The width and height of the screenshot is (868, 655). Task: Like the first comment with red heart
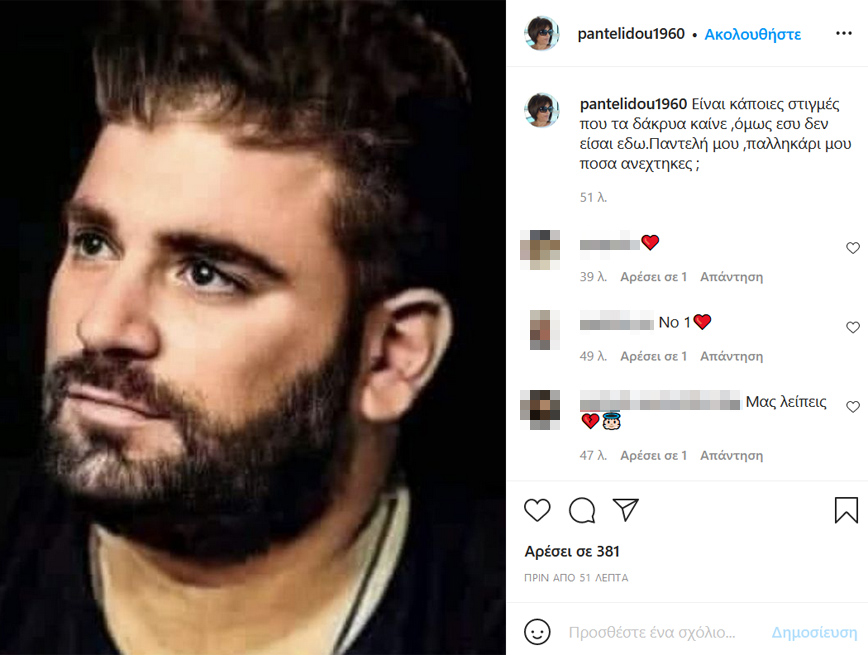point(852,248)
